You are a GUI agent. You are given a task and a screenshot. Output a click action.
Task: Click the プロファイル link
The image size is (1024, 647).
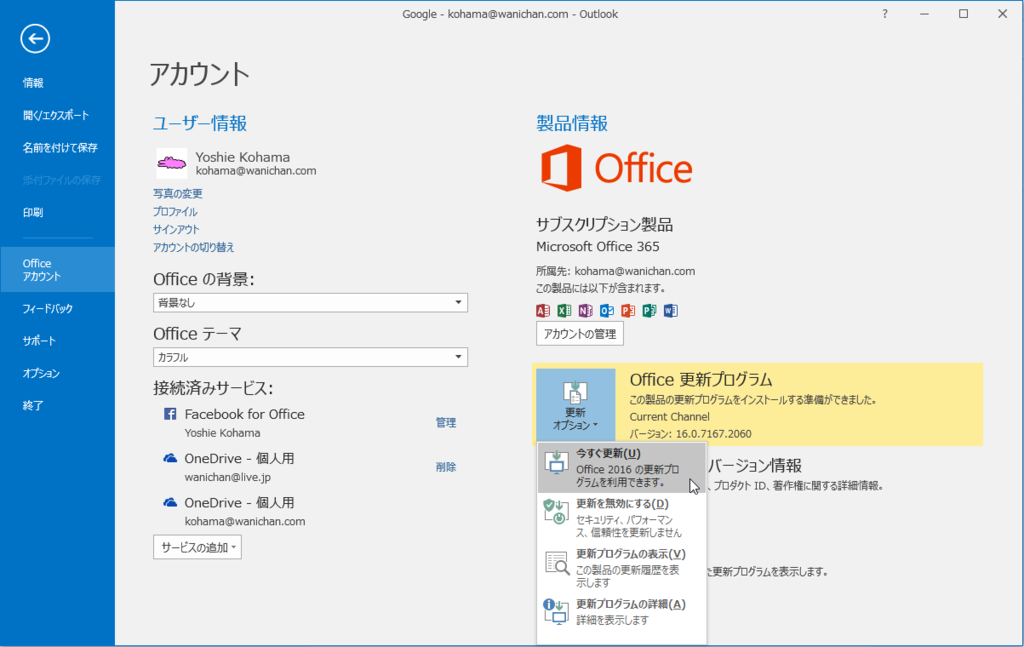click(175, 212)
